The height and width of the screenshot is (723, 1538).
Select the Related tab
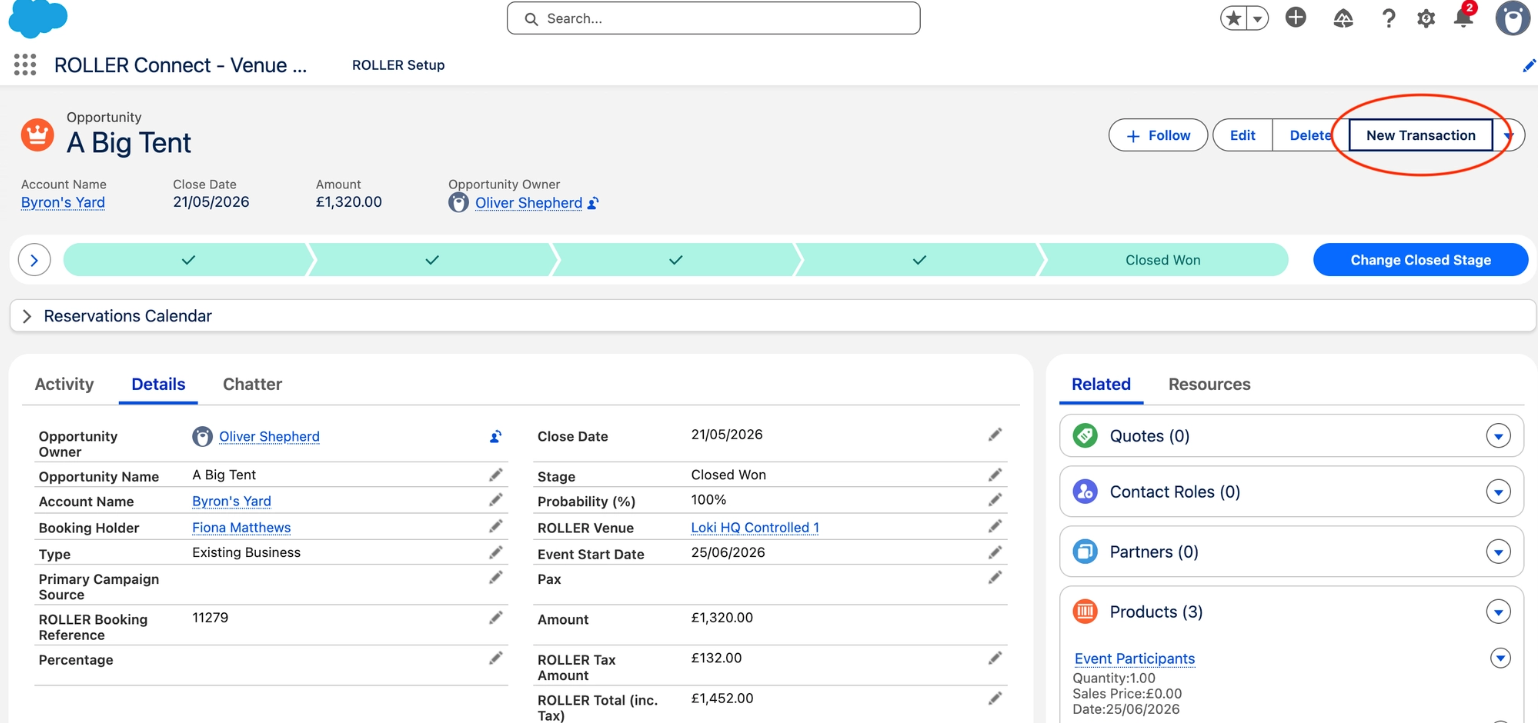[1101, 384]
